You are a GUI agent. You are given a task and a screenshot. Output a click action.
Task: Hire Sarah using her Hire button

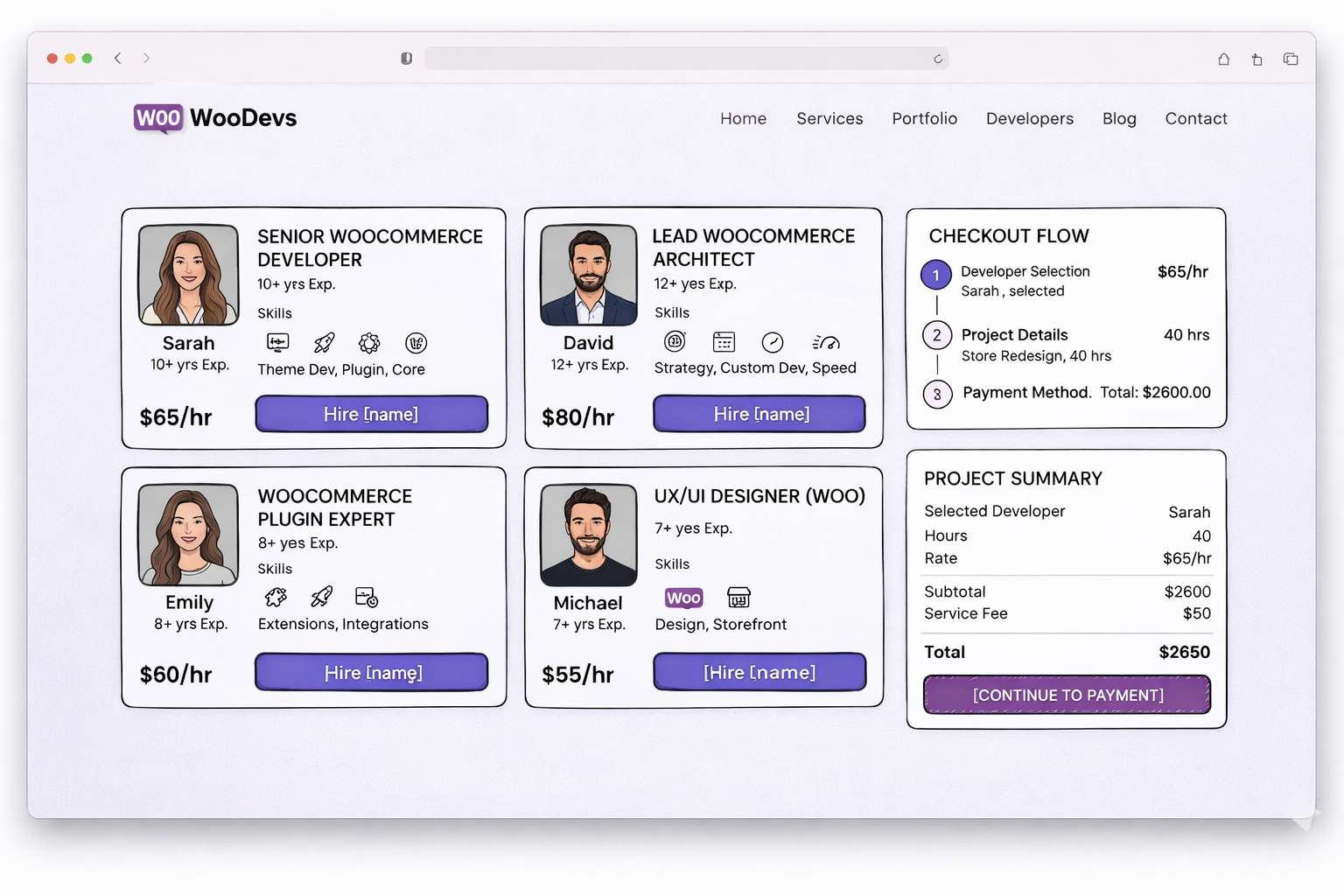tap(371, 414)
